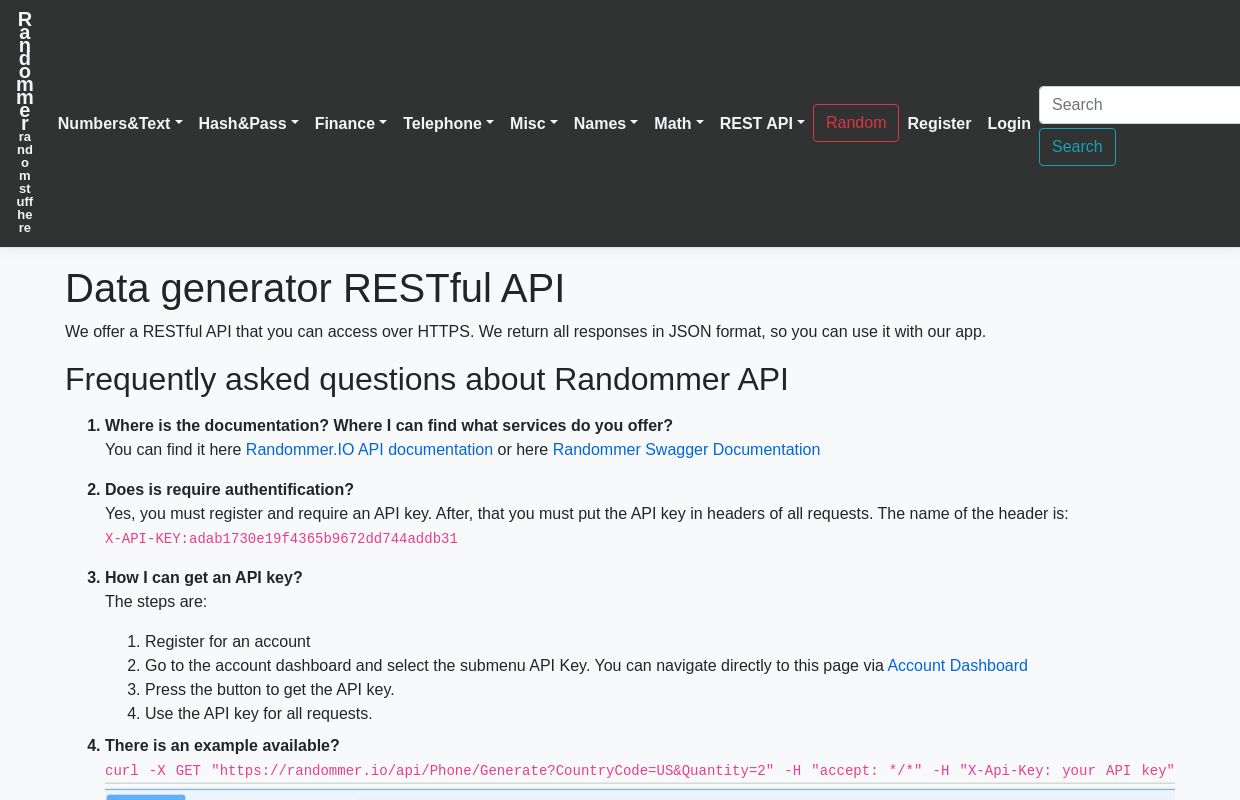Open the Finance dropdown
Viewport: 1240px width, 800px height.
(350, 123)
